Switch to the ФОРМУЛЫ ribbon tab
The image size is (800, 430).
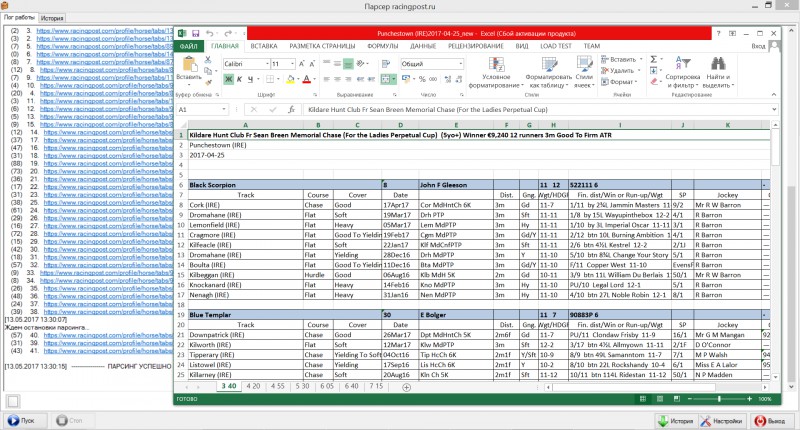click(x=382, y=46)
